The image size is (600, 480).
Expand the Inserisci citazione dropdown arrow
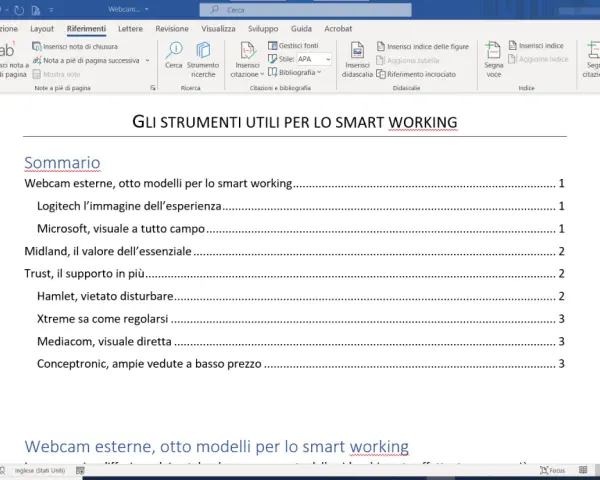tap(262, 74)
